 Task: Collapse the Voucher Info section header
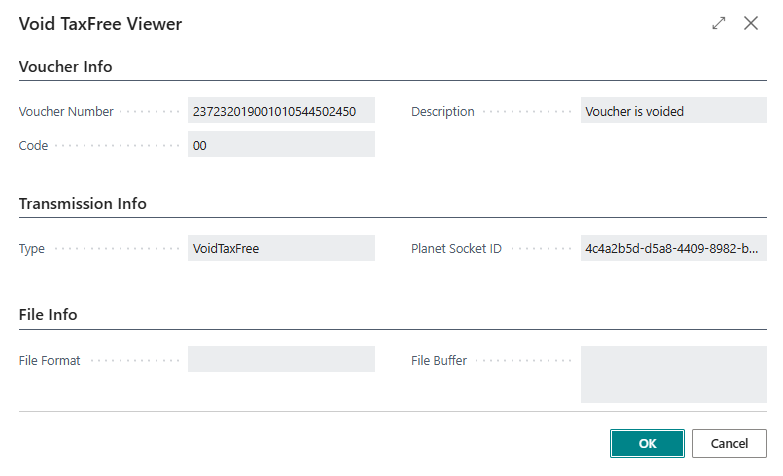(x=66, y=67)
